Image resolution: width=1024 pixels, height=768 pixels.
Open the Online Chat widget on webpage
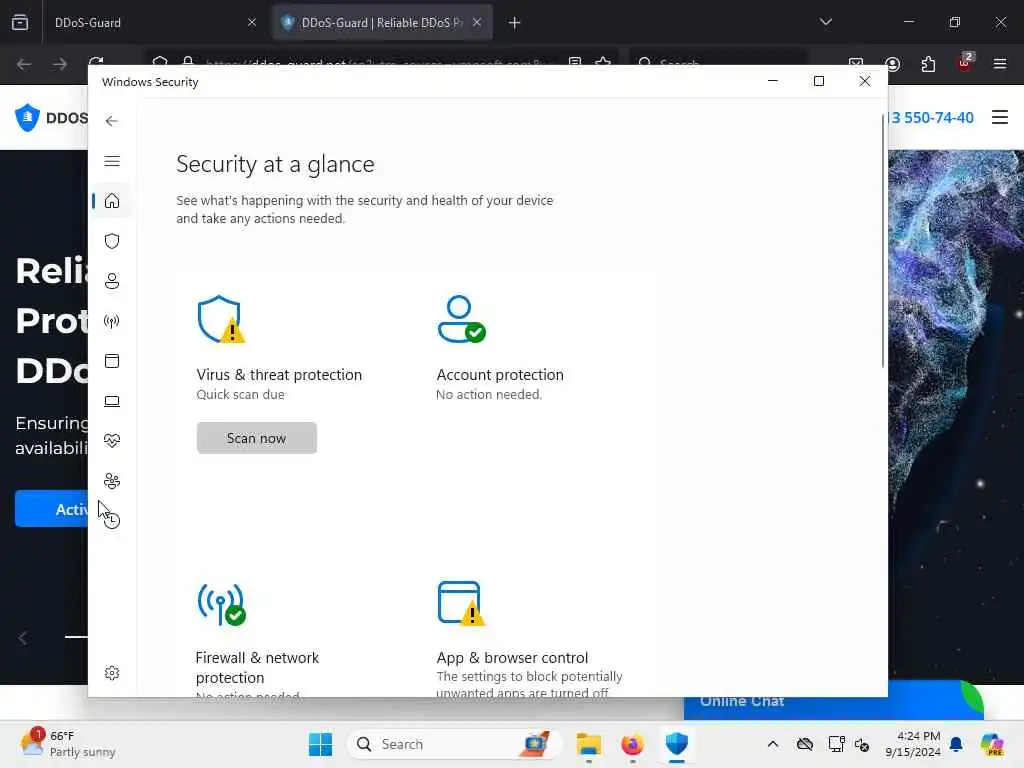(833, 701)
